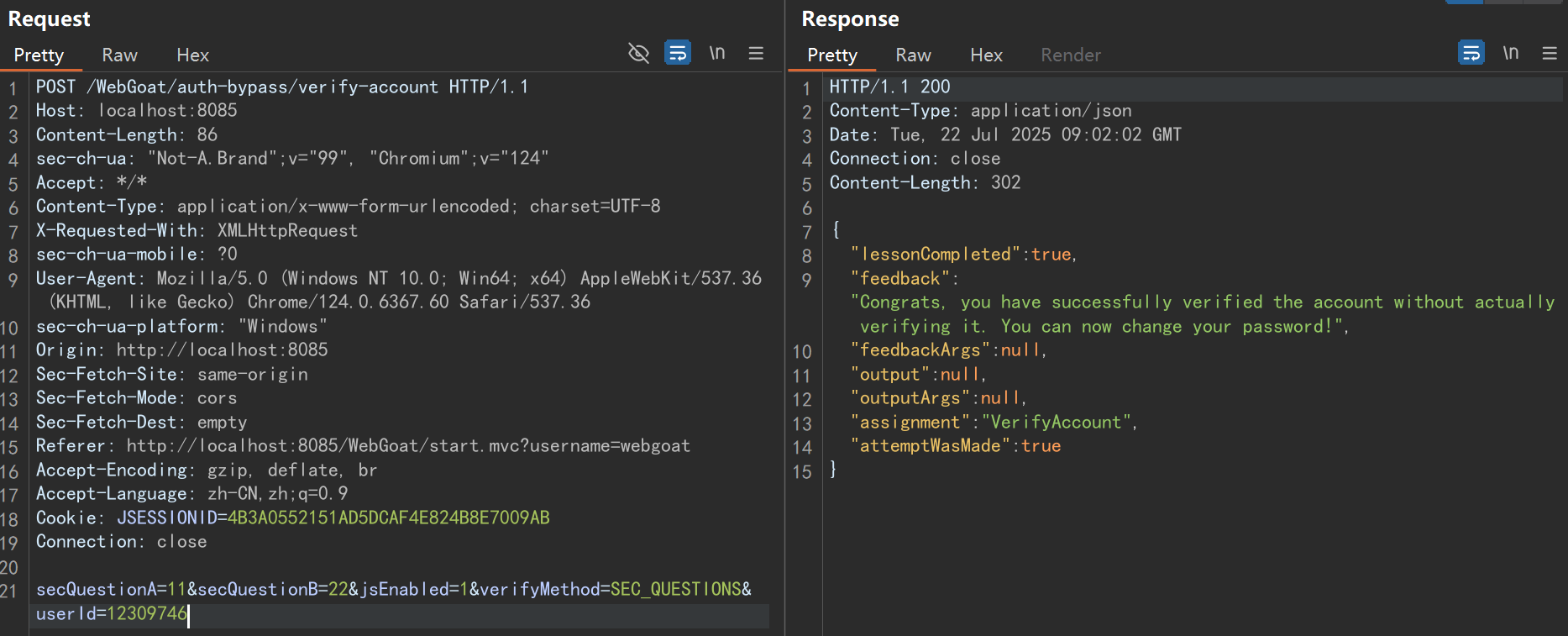Image resolution: width=1568 pixels, height=636 pixels.
Task: Toggle hide-eye icon in Request panel
Action: coord(638,54)
